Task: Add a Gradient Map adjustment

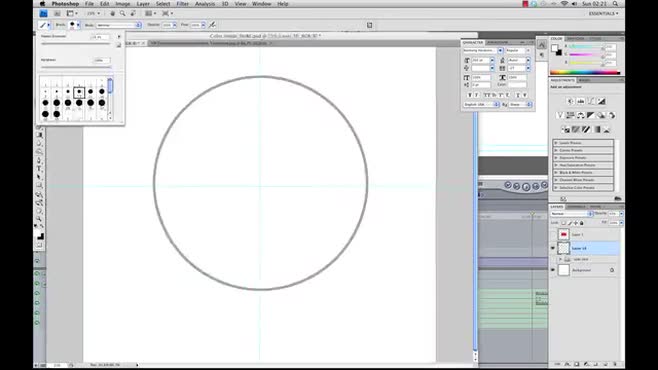Action: pos(597,130)
